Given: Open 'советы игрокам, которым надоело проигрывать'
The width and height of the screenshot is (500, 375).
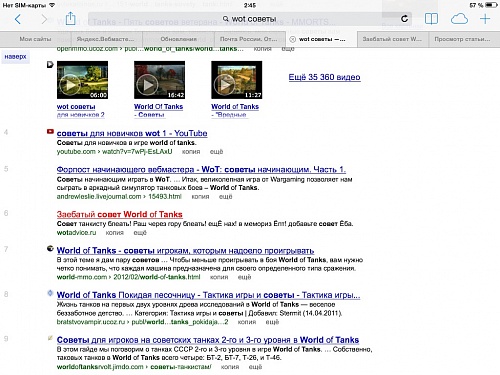Looking at the screenshot, I should tap(185, 250).
